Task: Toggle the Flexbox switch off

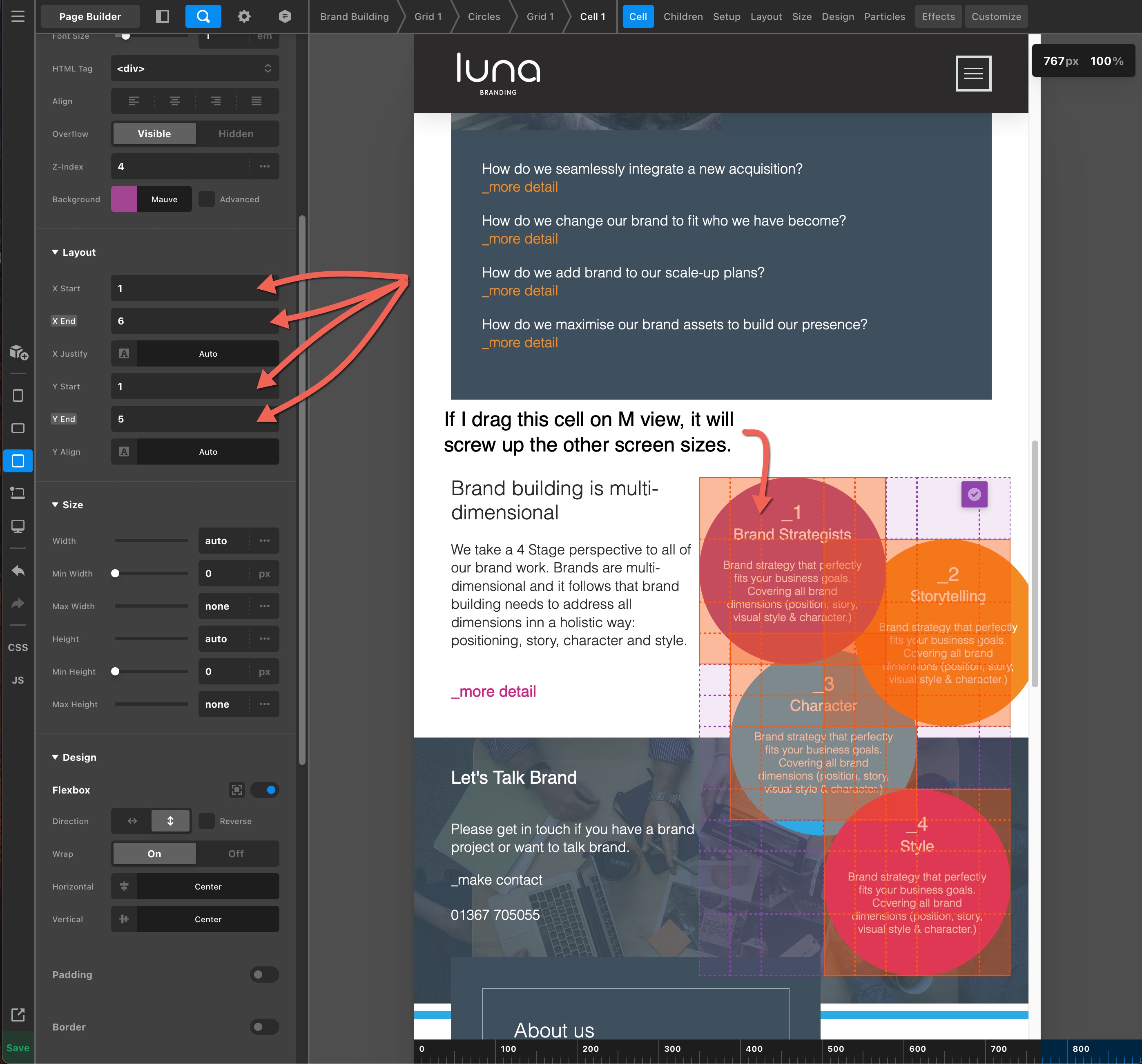Action: [x=265, y=790]
